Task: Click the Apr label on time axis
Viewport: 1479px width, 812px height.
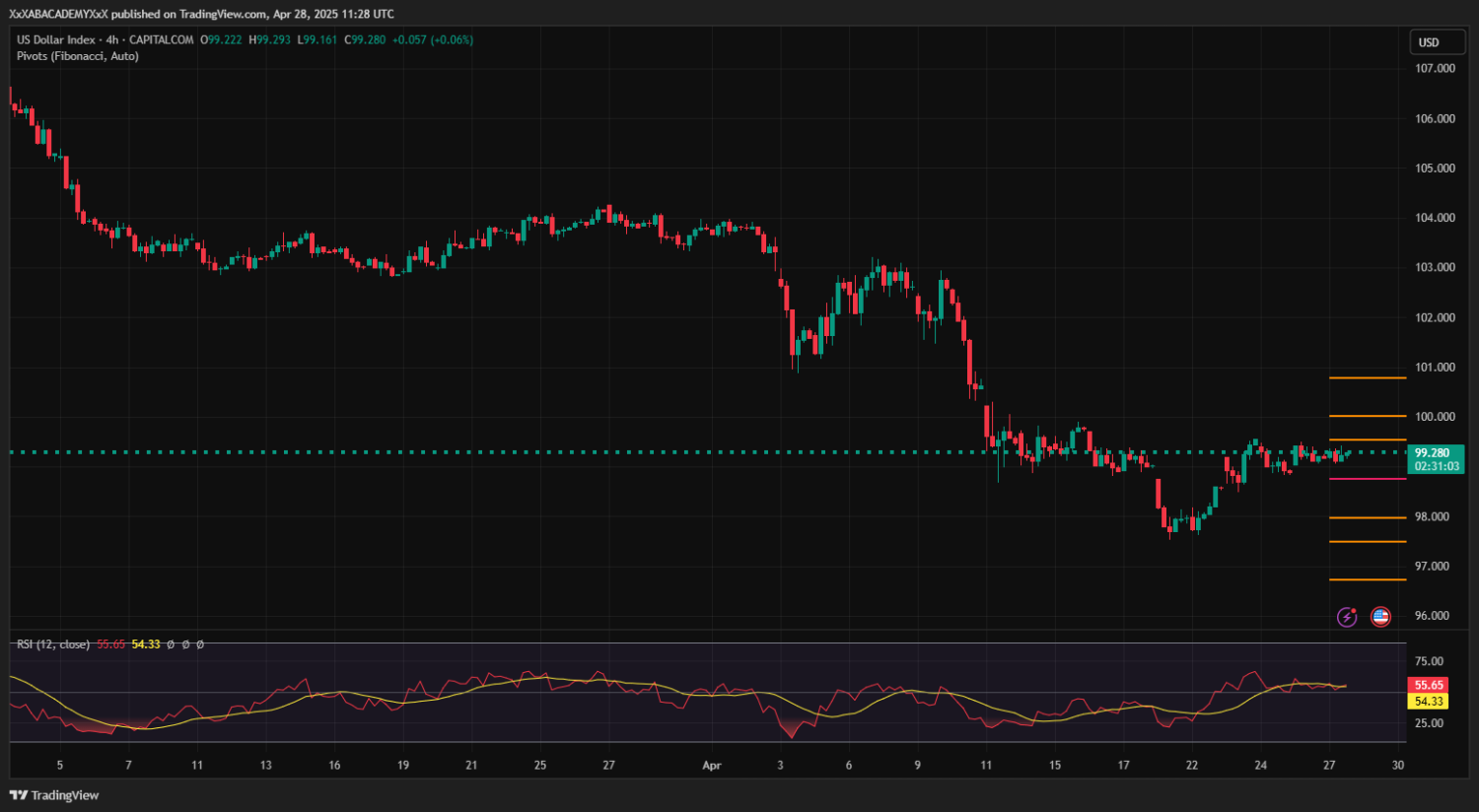Action: (712, 766)
